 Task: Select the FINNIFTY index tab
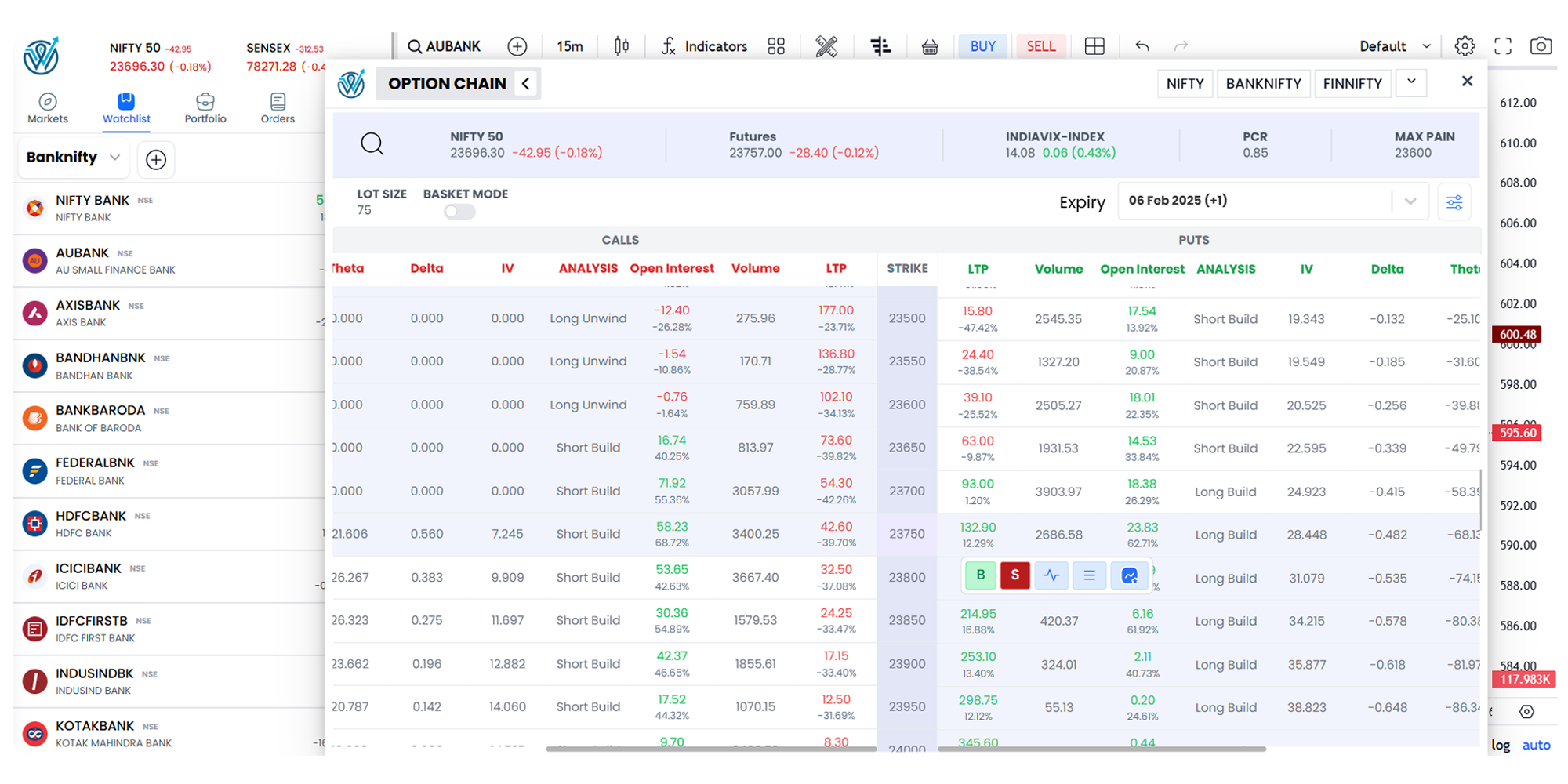(x=1352, y=83)
